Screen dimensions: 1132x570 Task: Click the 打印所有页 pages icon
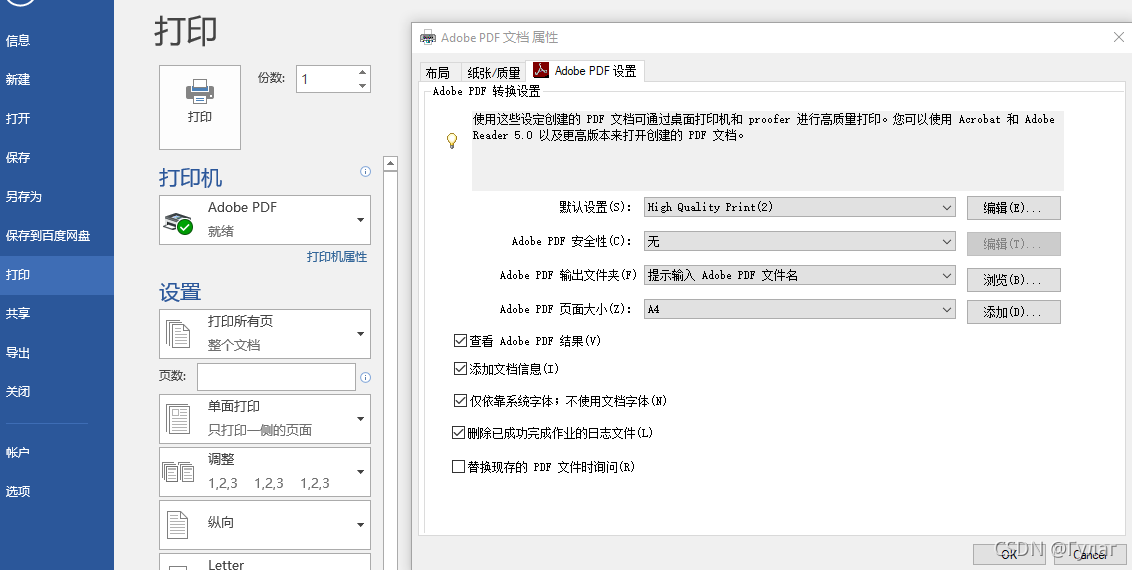[178, 334]
